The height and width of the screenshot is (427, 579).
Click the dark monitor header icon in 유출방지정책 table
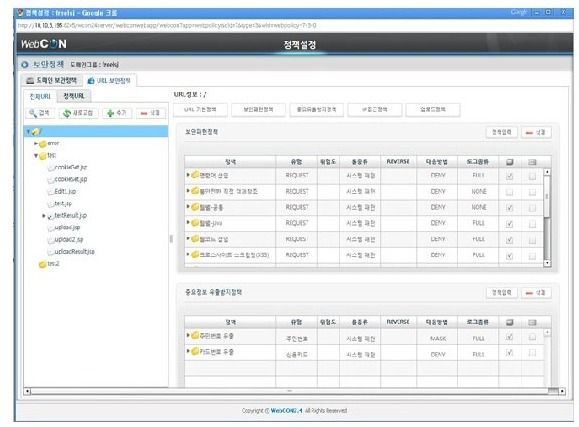pos(510,322)
